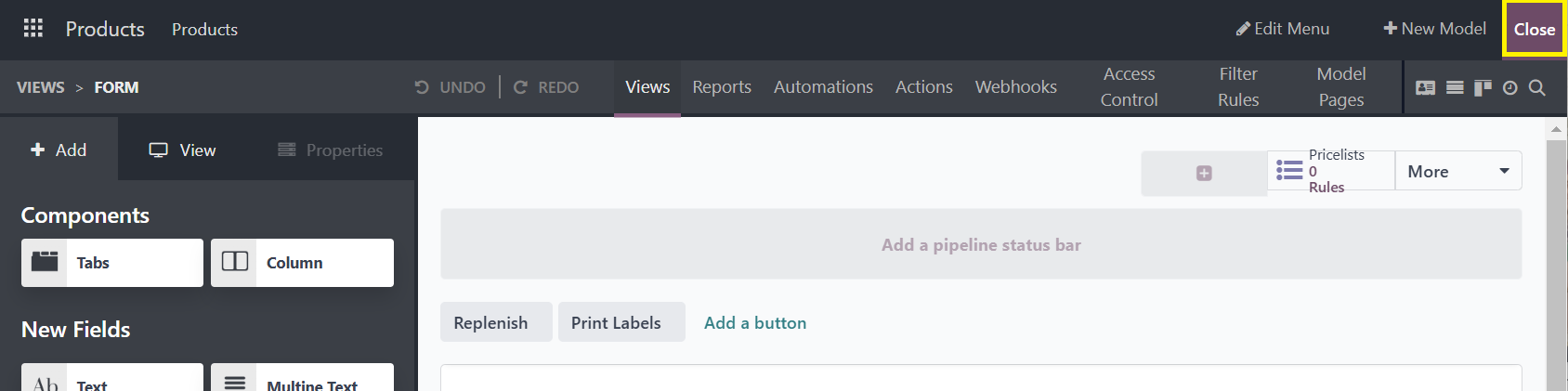Switch to the list view icon
The image size is (1568, 391).
tap(1455, 87)
